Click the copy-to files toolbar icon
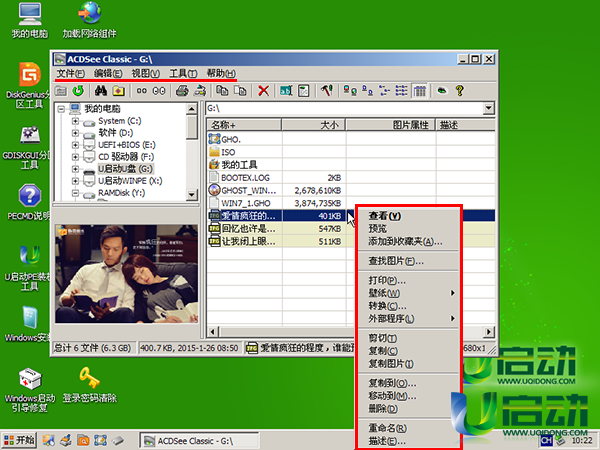 [x=222, y=91]
